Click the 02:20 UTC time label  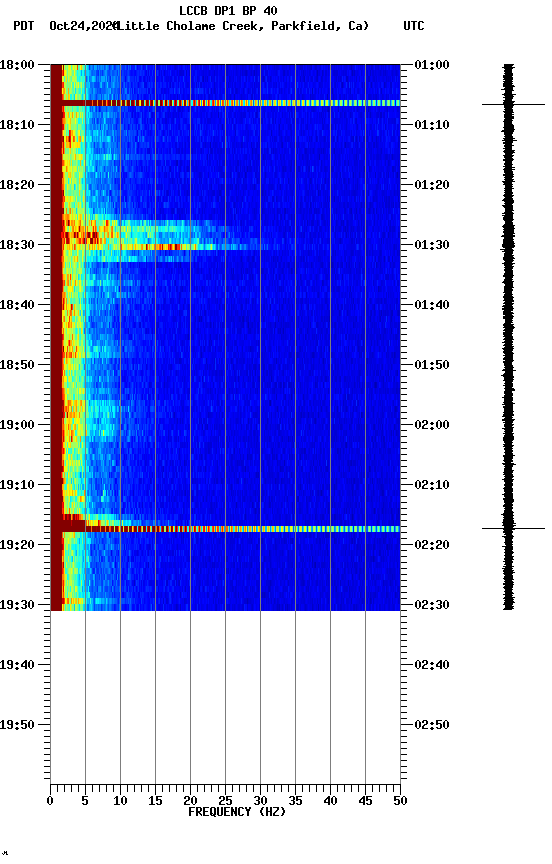[432, 545]
